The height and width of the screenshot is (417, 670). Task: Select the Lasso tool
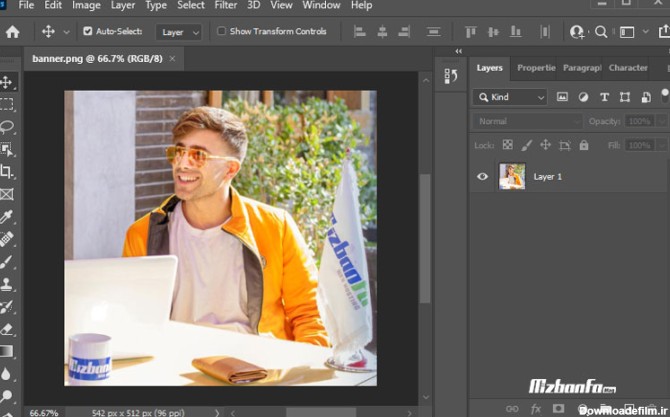click(7, 127)
